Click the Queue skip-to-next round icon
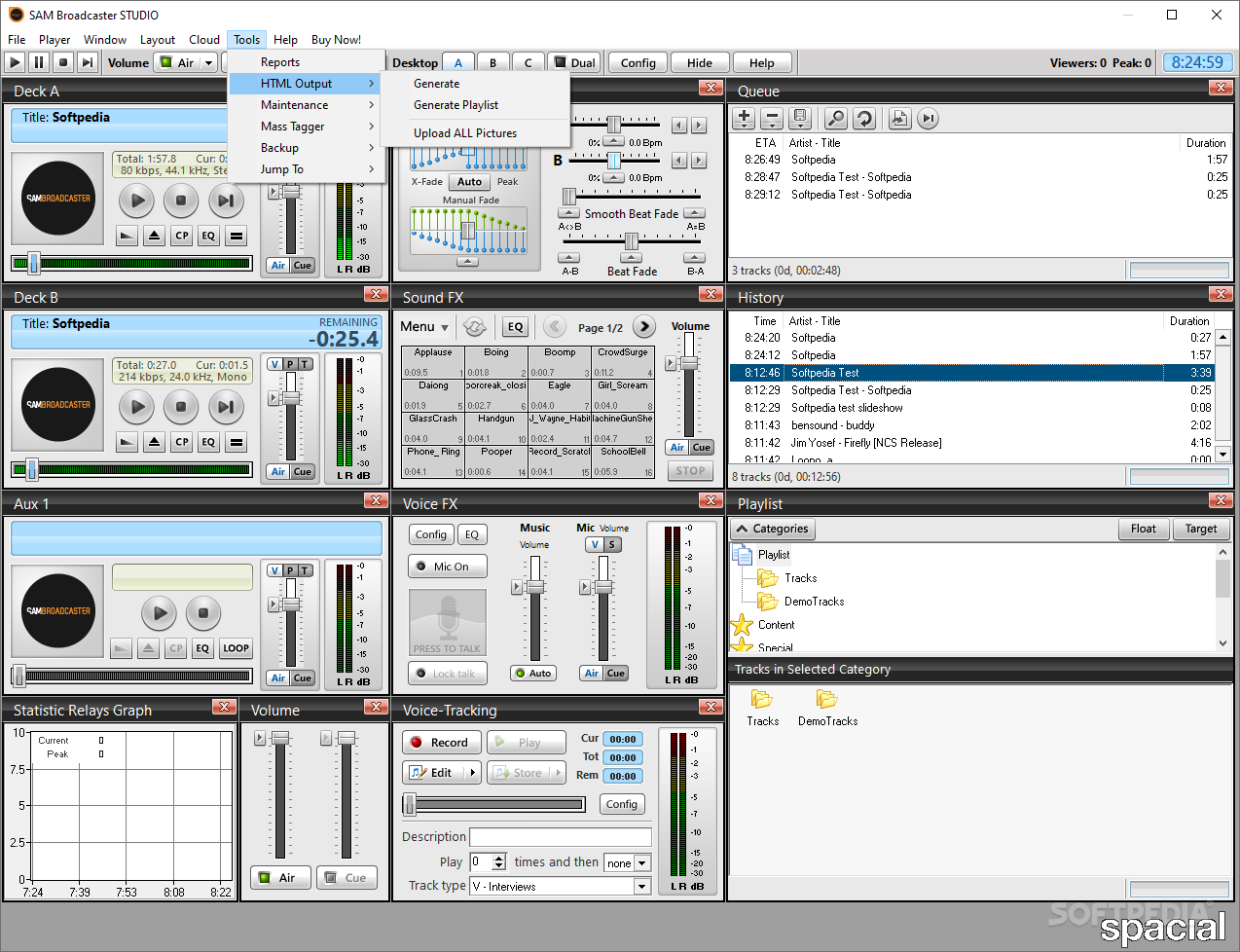The image size is (1240, 952). click(x=929, y=118)
